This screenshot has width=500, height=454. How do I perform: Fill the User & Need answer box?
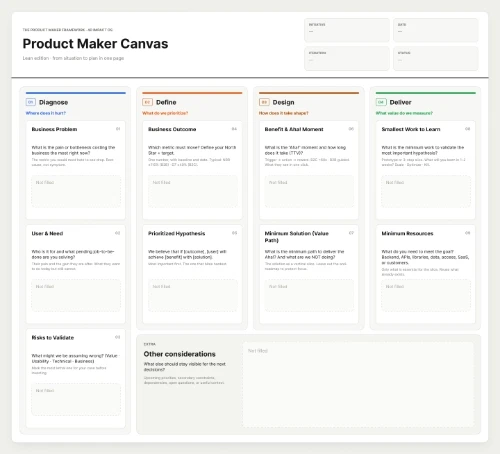point(76,295)
